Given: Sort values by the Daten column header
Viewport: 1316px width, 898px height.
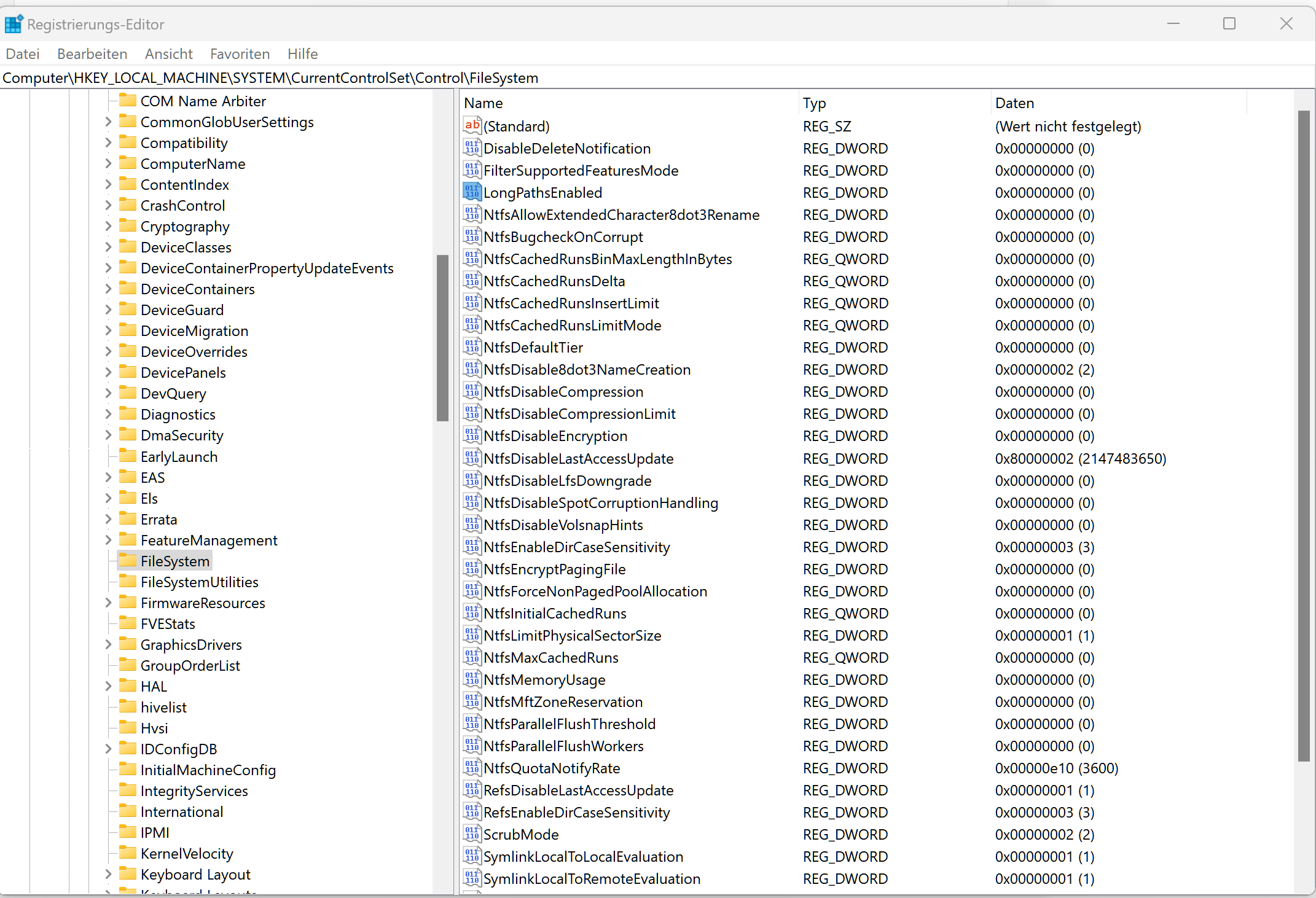Looking at the screenshot, I should tap(1119, 103).
